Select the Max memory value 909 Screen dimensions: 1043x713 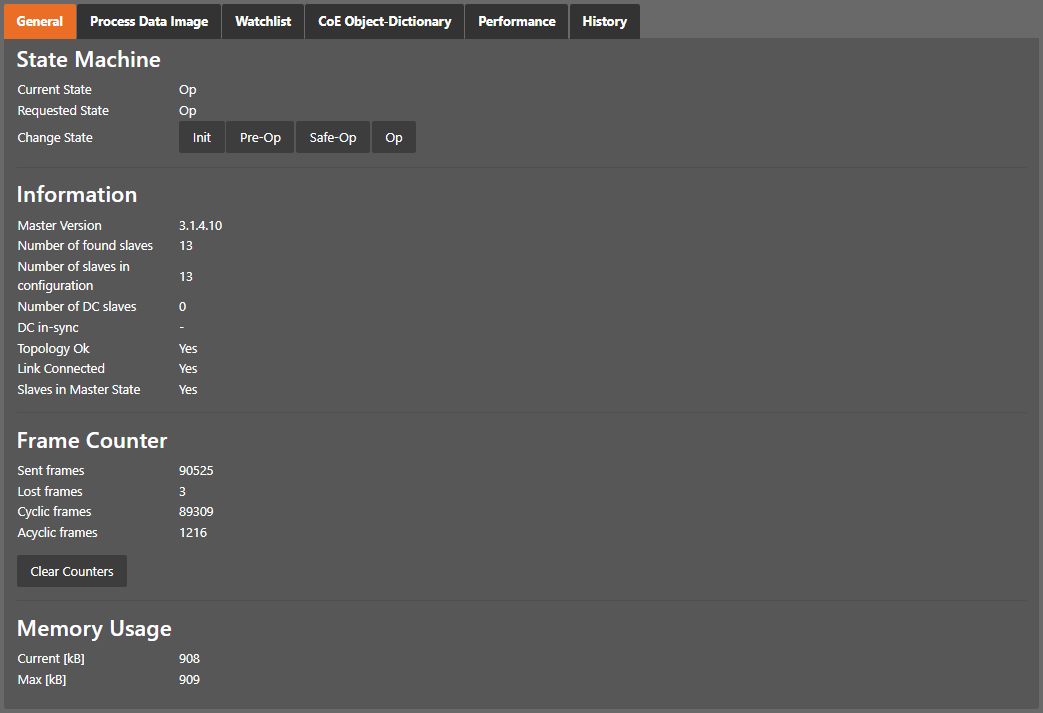[189, 680]
